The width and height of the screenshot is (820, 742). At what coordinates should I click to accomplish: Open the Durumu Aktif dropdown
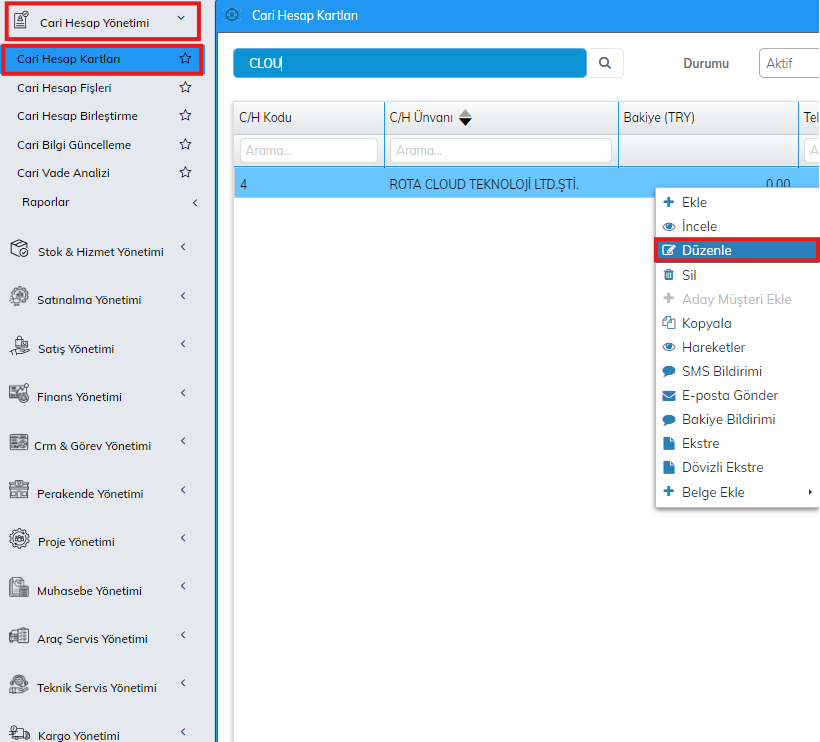coord(789,63)
